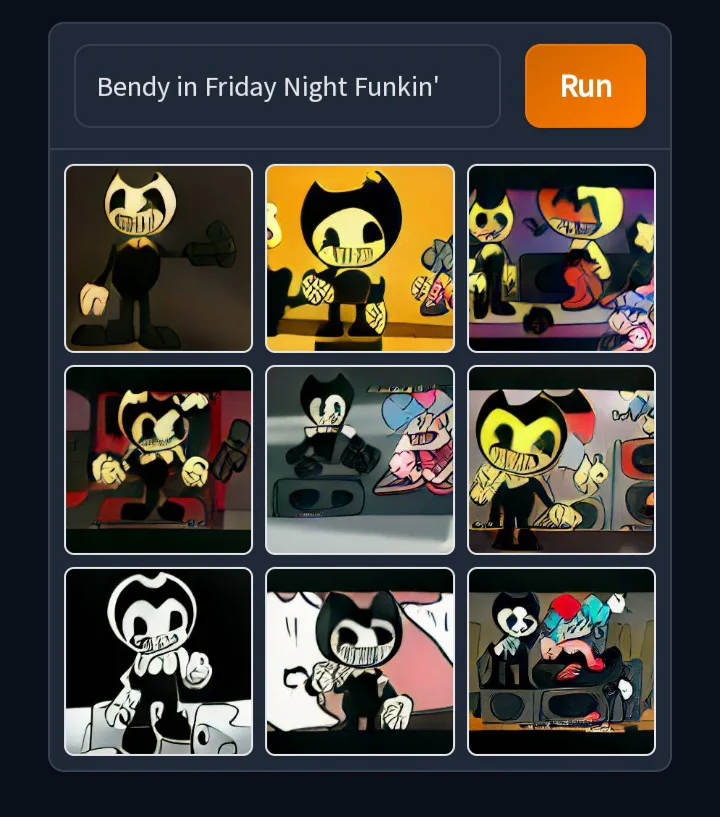Click the last generated result in the grid

(x=562, y=661)
